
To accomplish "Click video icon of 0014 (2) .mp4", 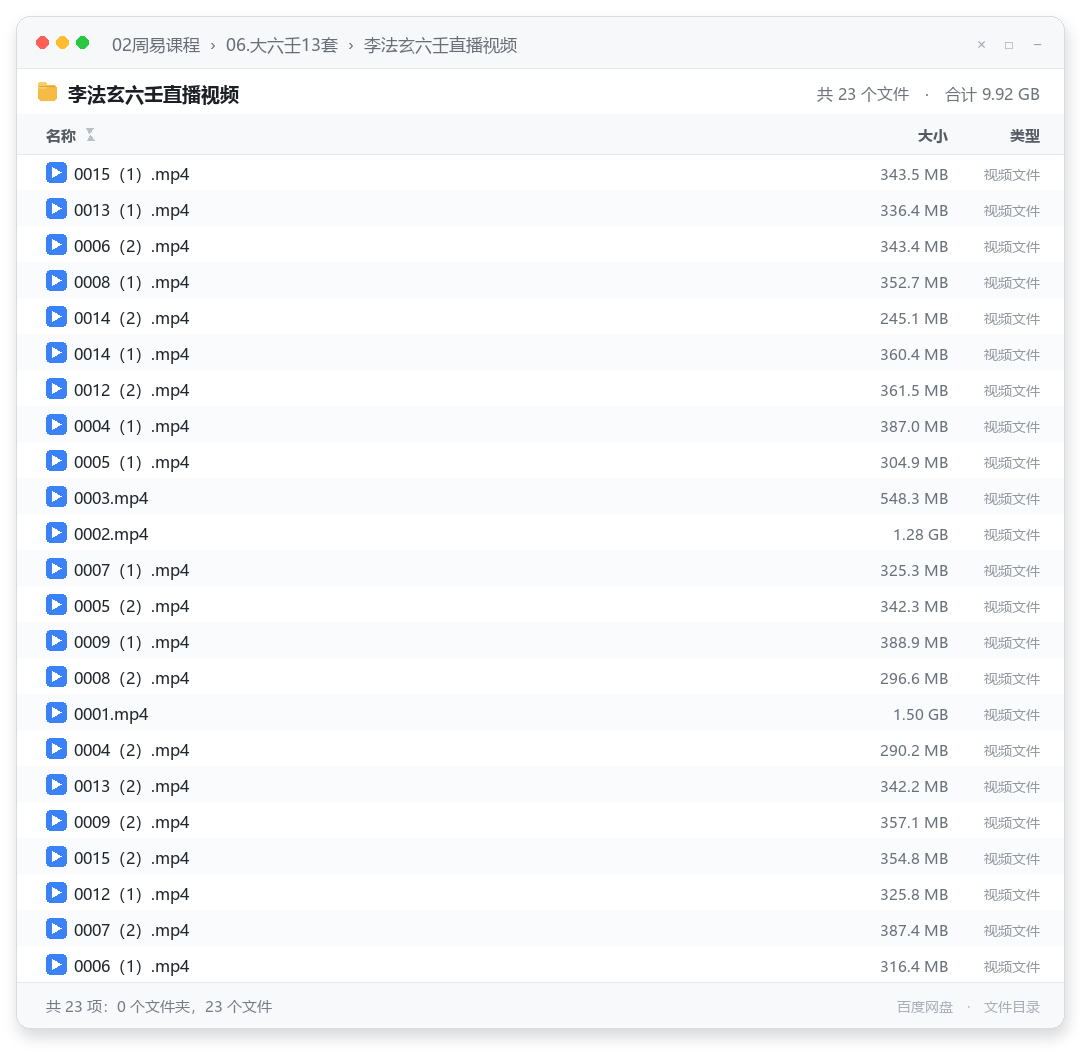I will [56, 317].
